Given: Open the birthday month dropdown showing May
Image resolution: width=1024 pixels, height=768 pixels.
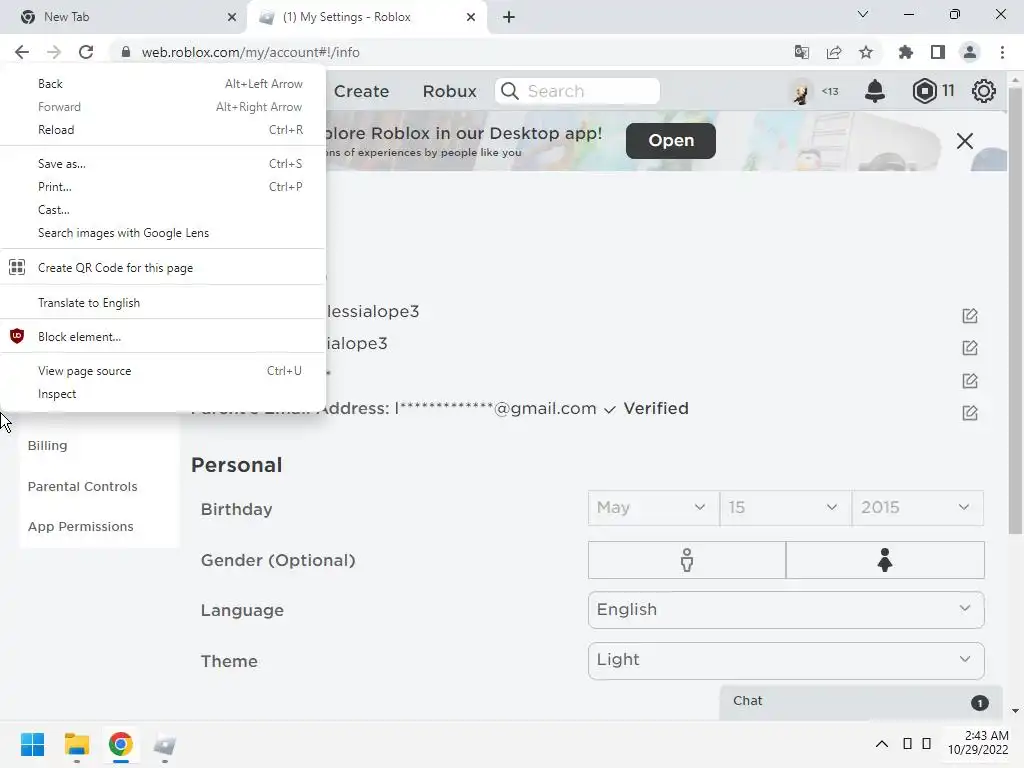Looking at the screenshot, I should [653, 507].
